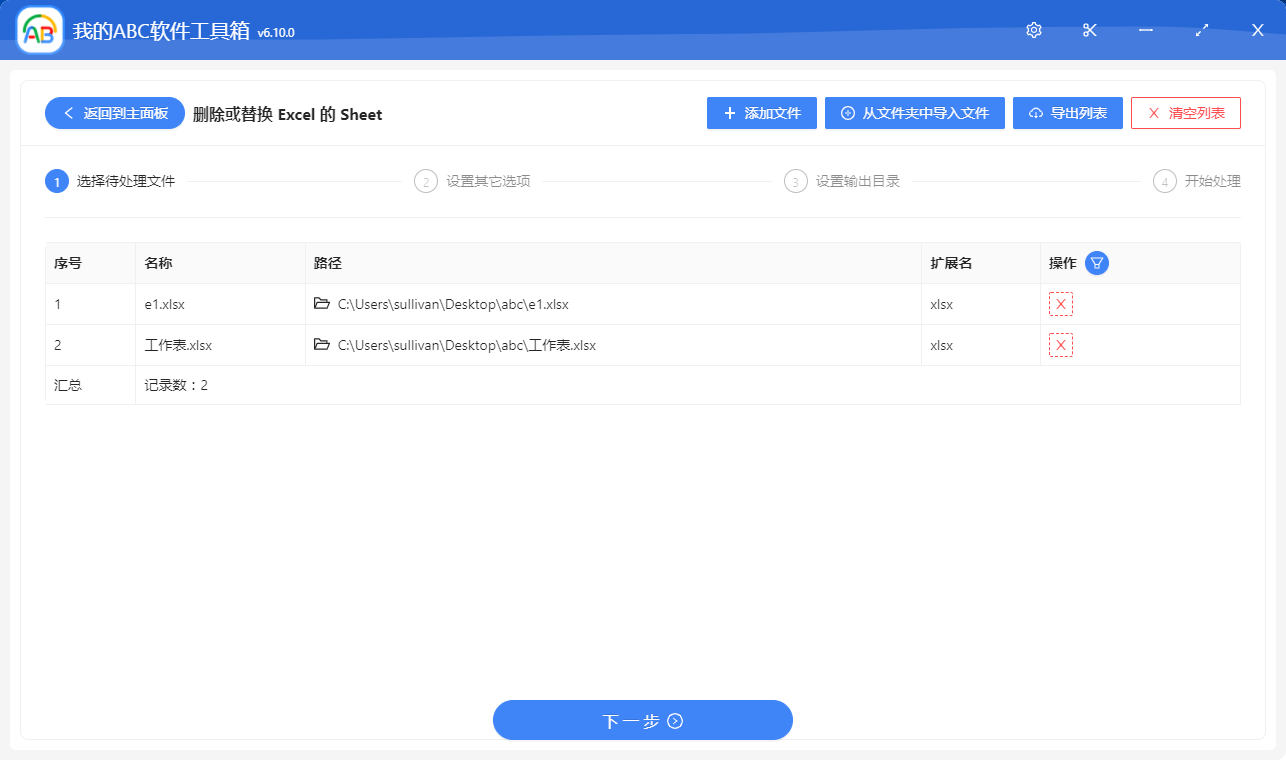Select step 3 设置输出目录
The image size is (1286, 760).
842,181
